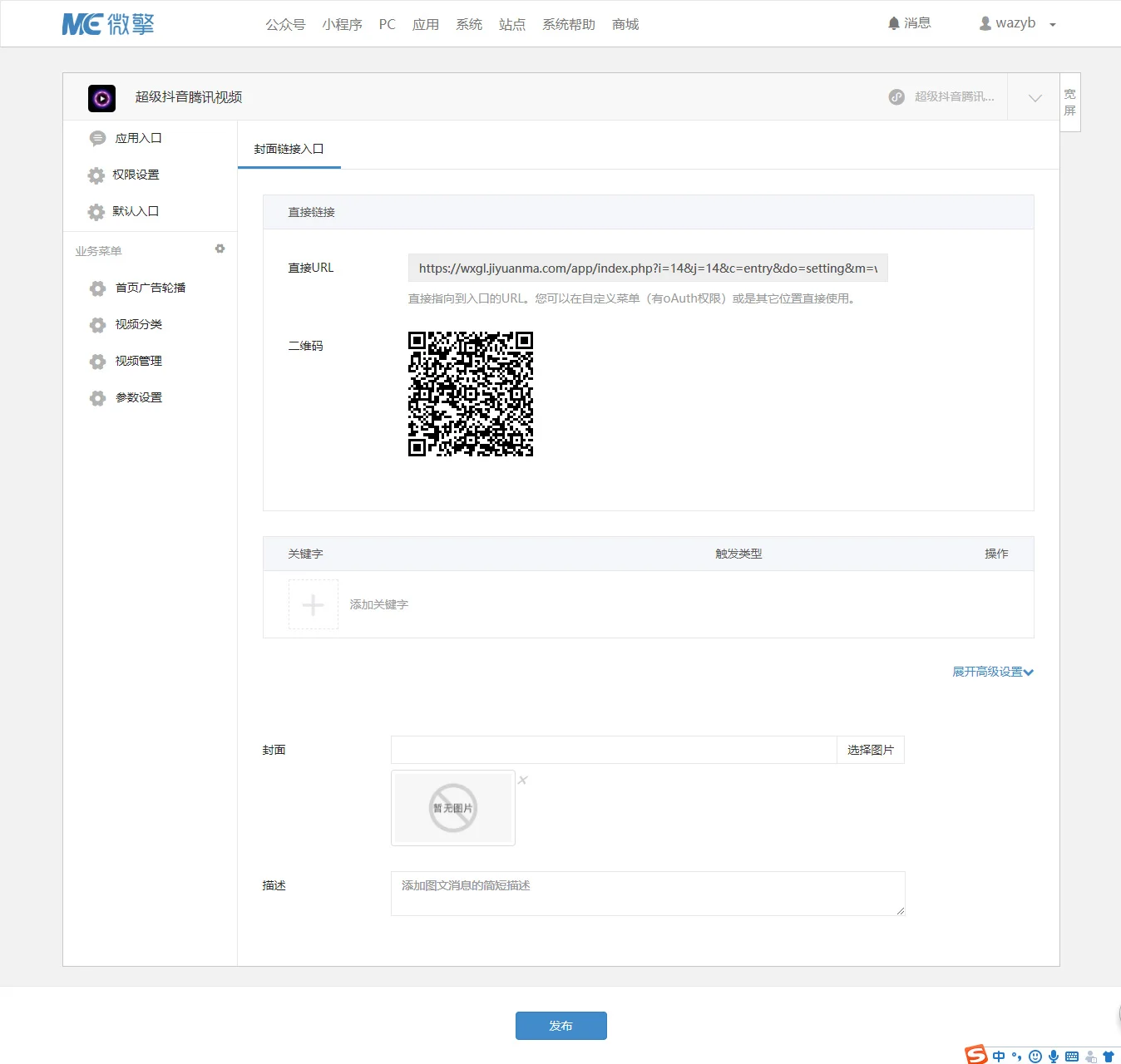Click the plus icon to add keyword

coord(314,604)
